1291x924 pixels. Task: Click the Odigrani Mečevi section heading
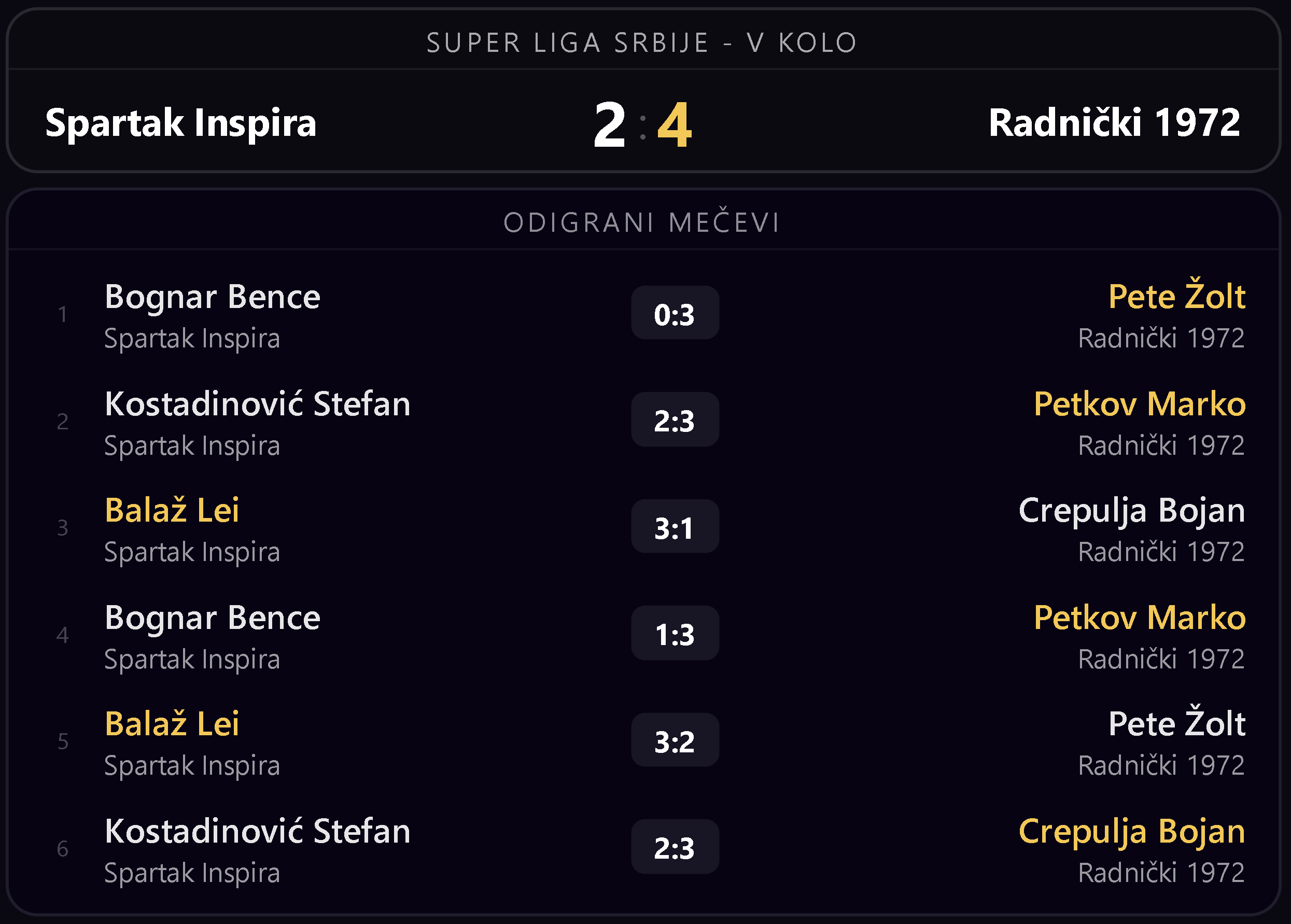tap(642, 222)
